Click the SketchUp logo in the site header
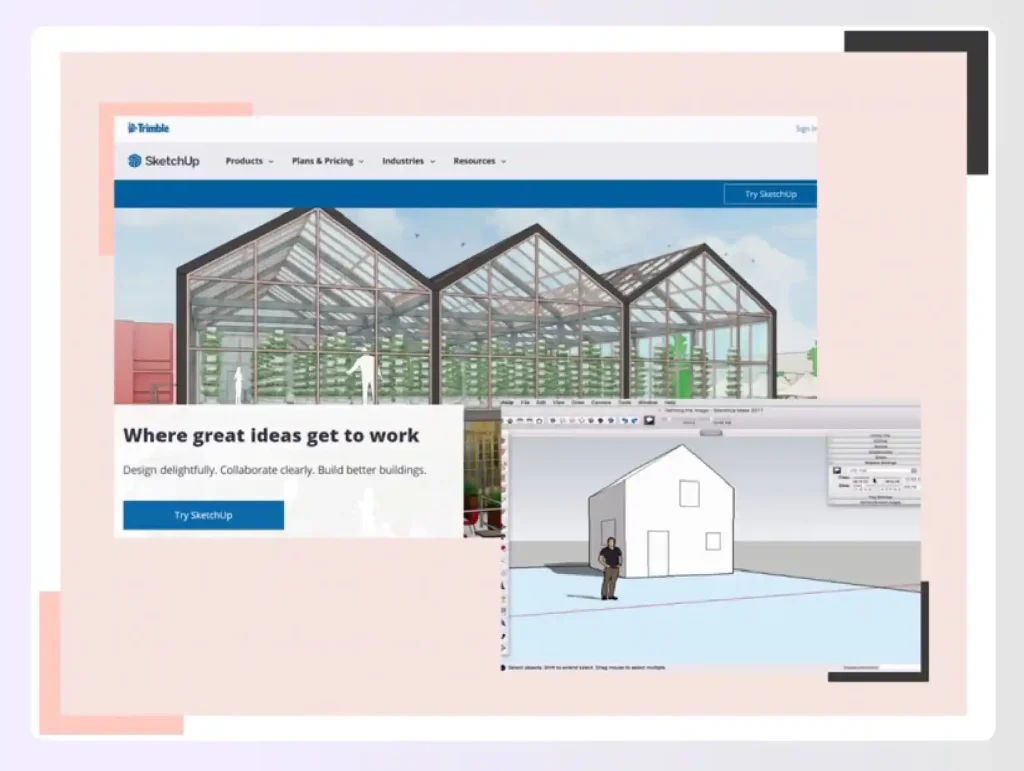 [163, 160]
